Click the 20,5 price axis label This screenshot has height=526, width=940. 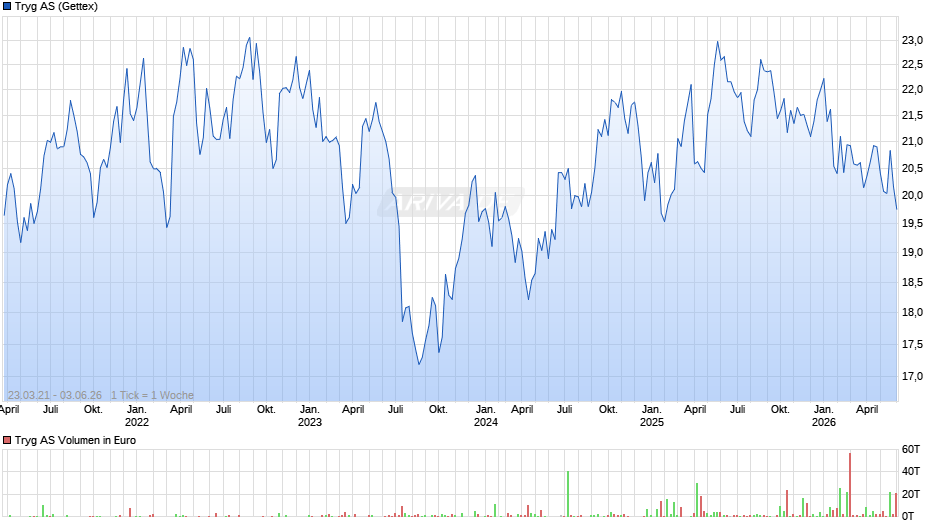[912, 169]
